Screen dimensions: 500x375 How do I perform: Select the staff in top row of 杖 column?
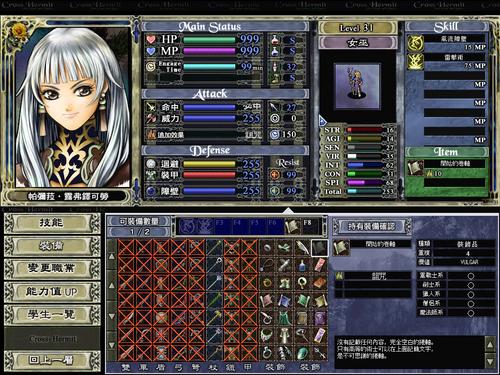pyautogui.click(x=214, y=248)
